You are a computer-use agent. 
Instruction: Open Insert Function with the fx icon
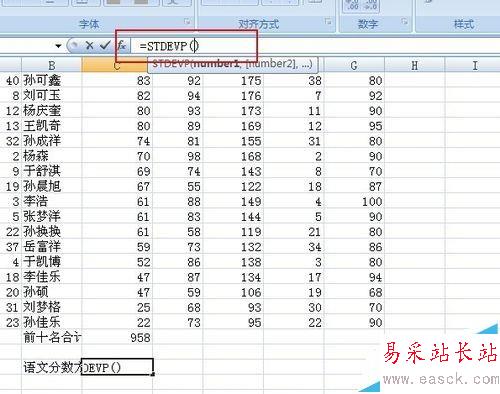coord(122,45)
